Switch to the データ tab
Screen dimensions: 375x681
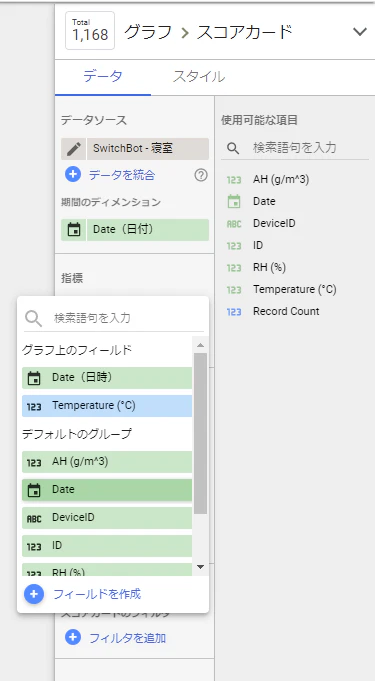(x=103, y=77)
